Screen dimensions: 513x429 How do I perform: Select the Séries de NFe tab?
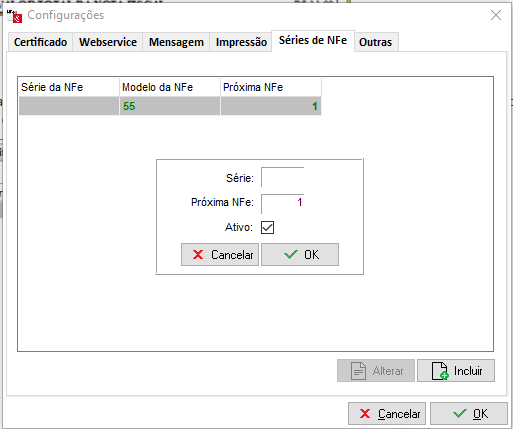click(313, 41)
